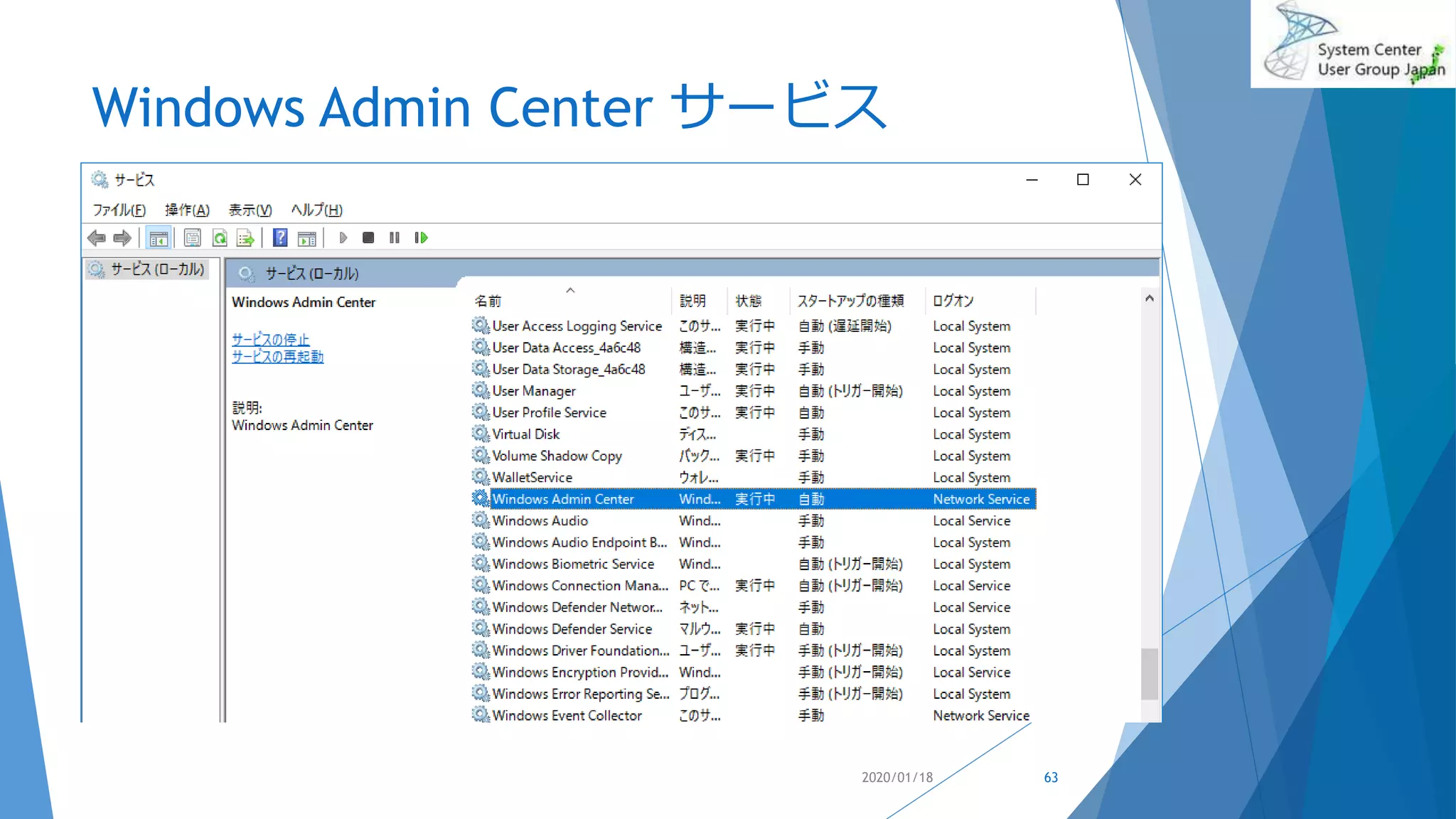The image size is (1456, 819).
Task: Select User Data Access_4a6c48 row
Action: [x=753, y=348]
